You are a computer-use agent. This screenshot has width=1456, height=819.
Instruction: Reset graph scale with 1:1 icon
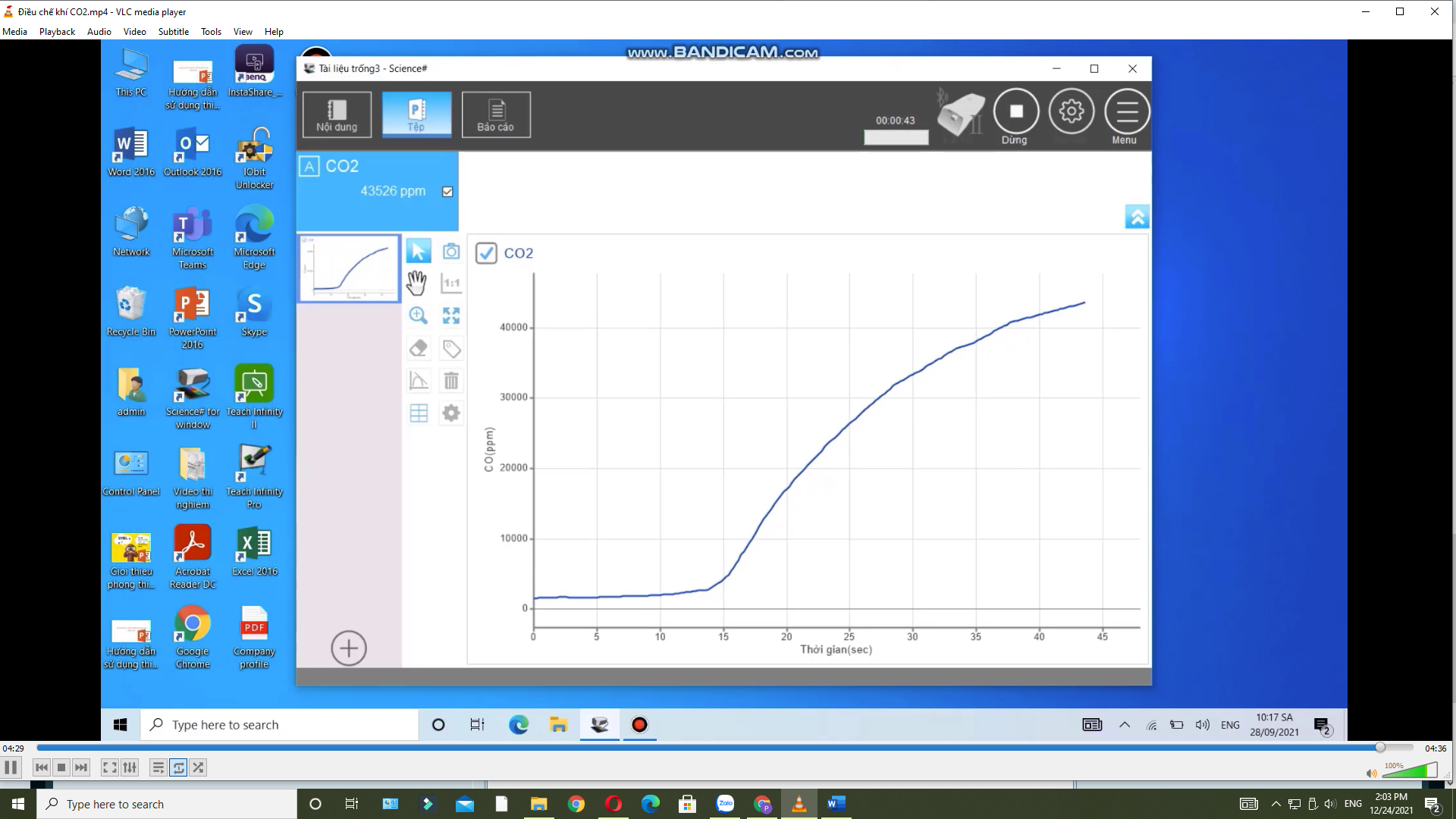click(451, 284)
